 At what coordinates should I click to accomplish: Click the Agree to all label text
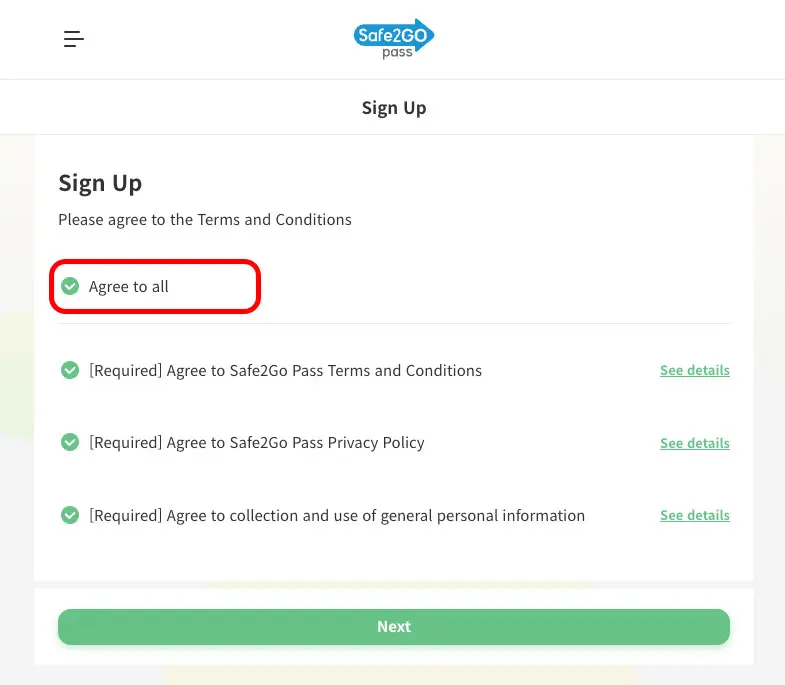[129, 287]
